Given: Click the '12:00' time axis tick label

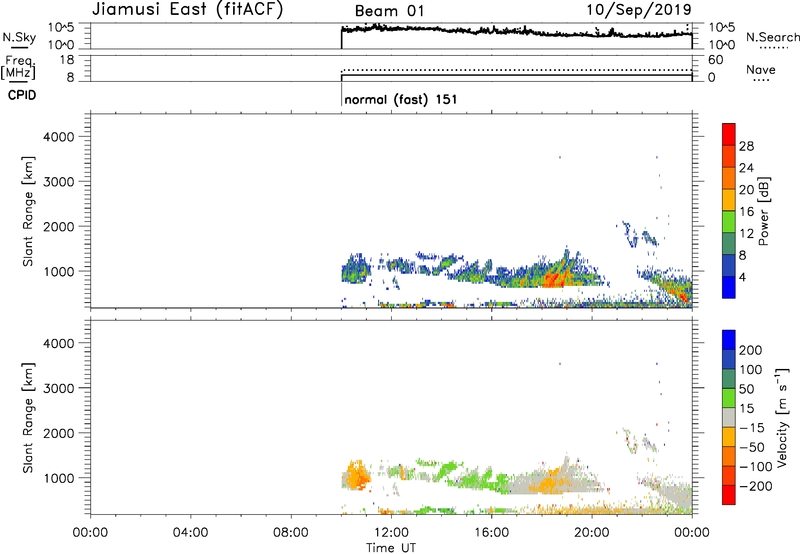Looking at the screenshot, I should coord(391,533).
